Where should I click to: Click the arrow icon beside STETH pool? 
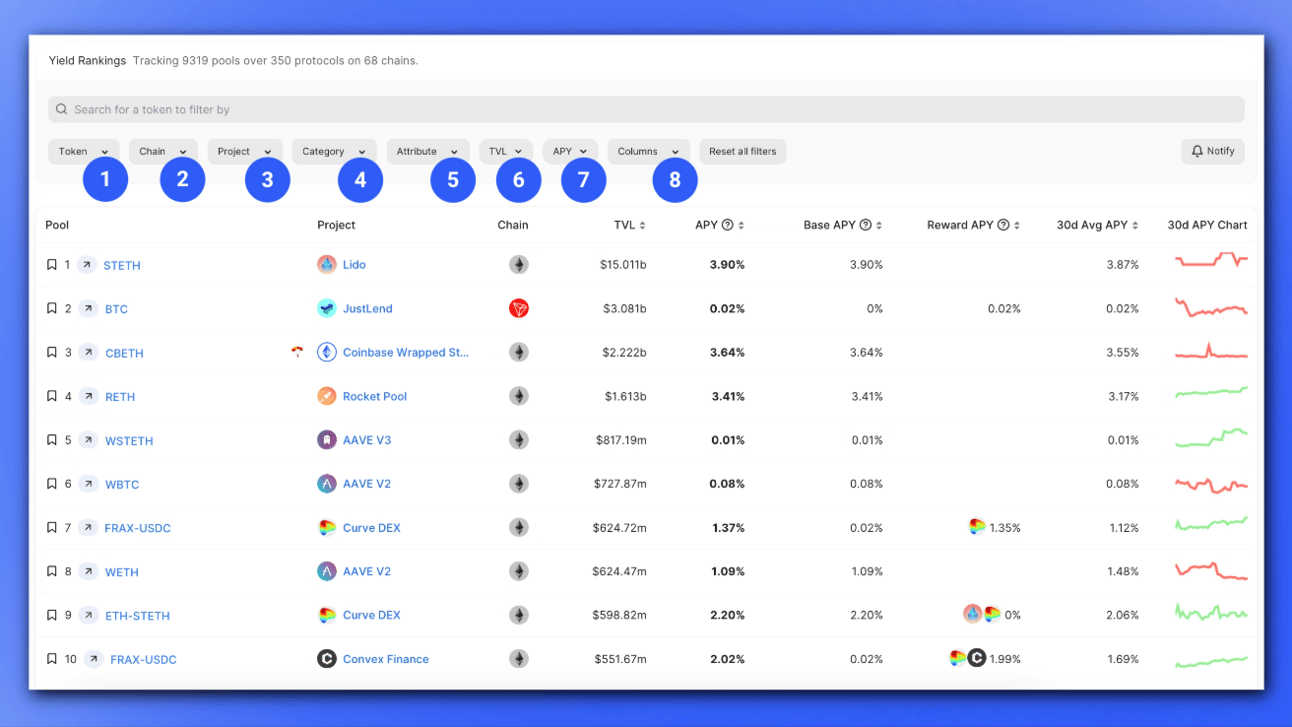click(87, 265)
